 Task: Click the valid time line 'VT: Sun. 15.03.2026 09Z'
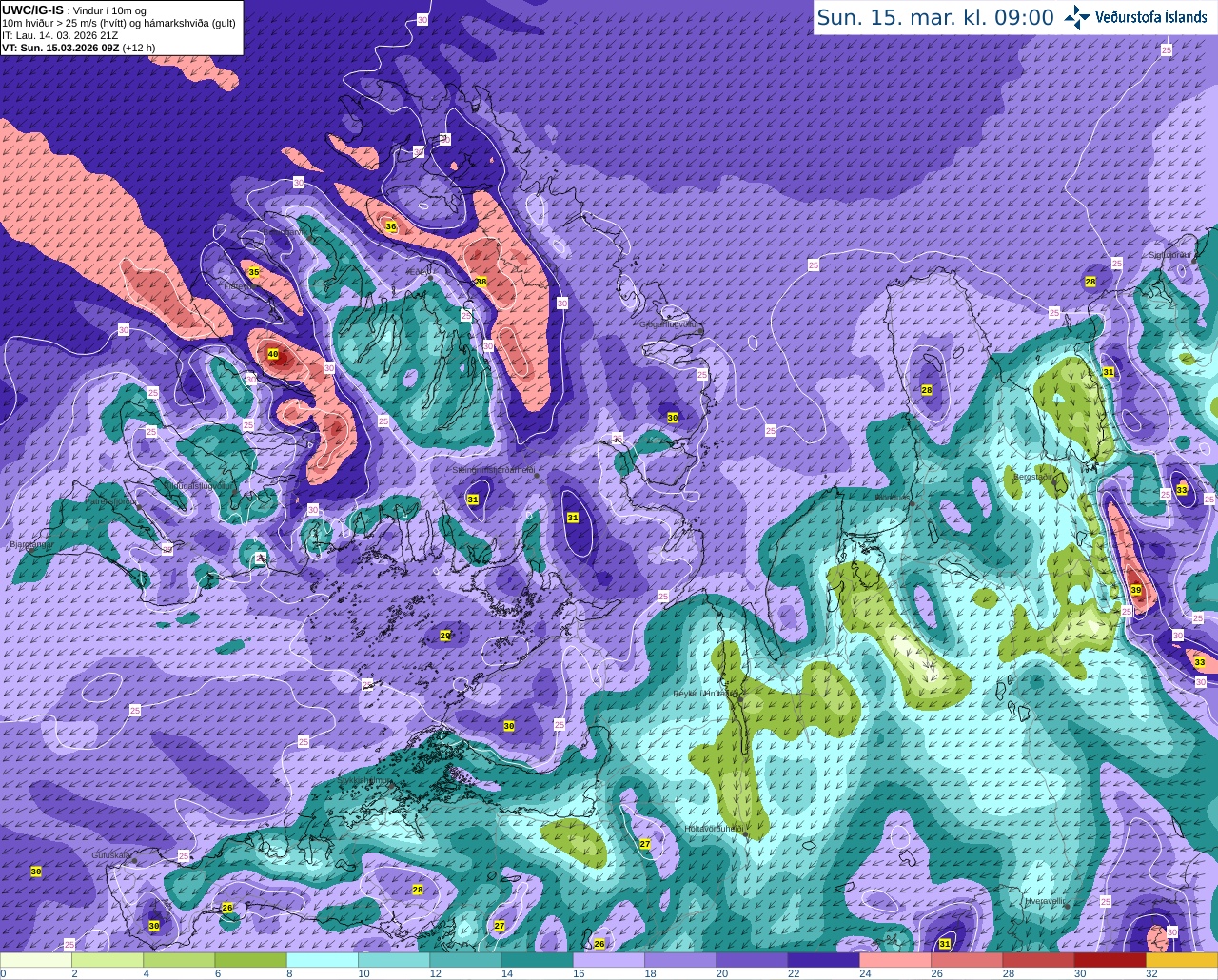coord(60,47)
